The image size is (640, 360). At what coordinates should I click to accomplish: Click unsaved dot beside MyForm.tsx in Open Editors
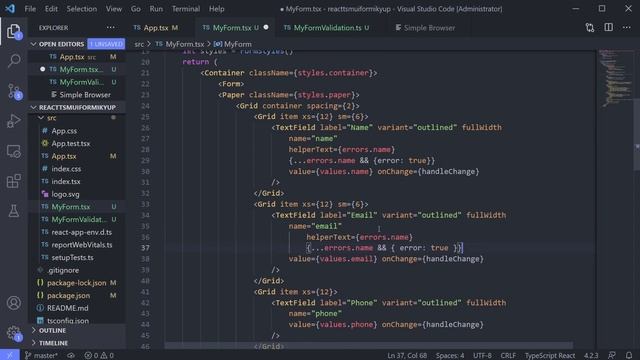coord(42,69)
